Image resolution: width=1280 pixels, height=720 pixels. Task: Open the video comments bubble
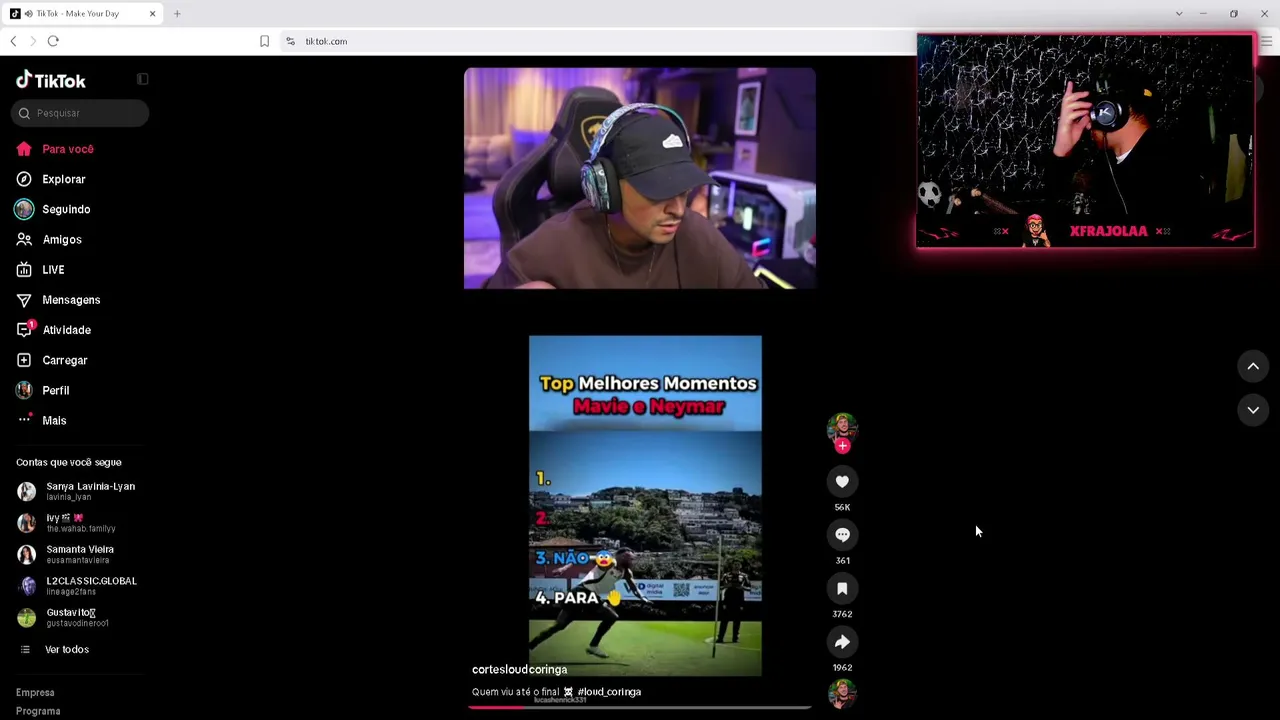(x=842, y=535)
